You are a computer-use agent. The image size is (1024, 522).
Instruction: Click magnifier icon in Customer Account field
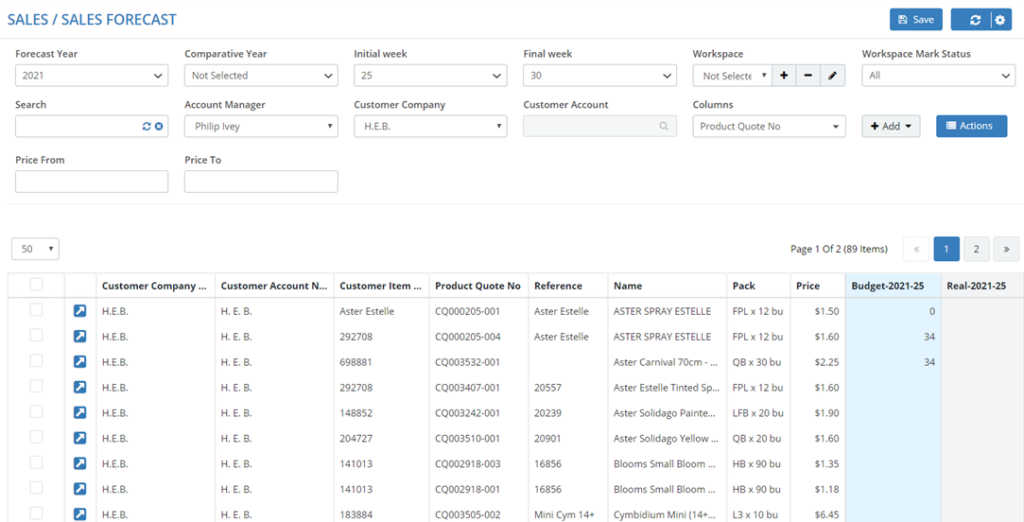coord(664,126)
